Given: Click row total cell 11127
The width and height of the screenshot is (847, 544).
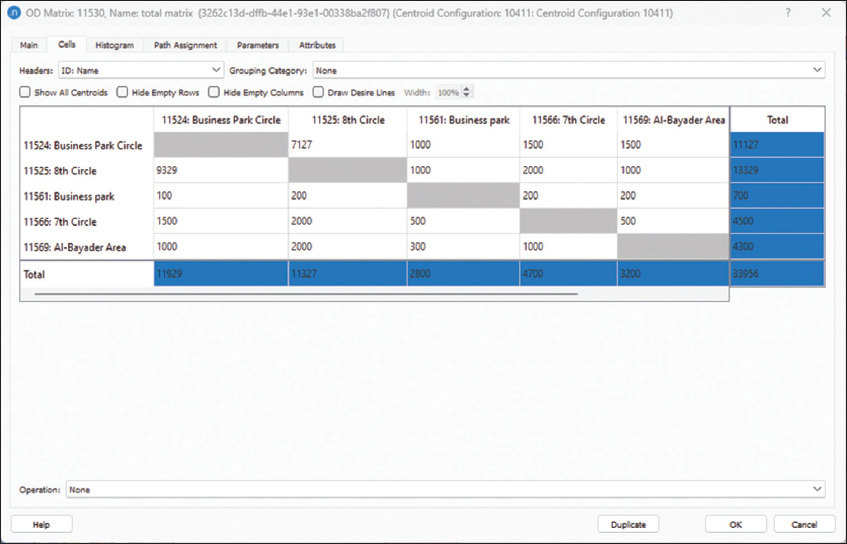Looking at the screenshot, I should (777, 145).
